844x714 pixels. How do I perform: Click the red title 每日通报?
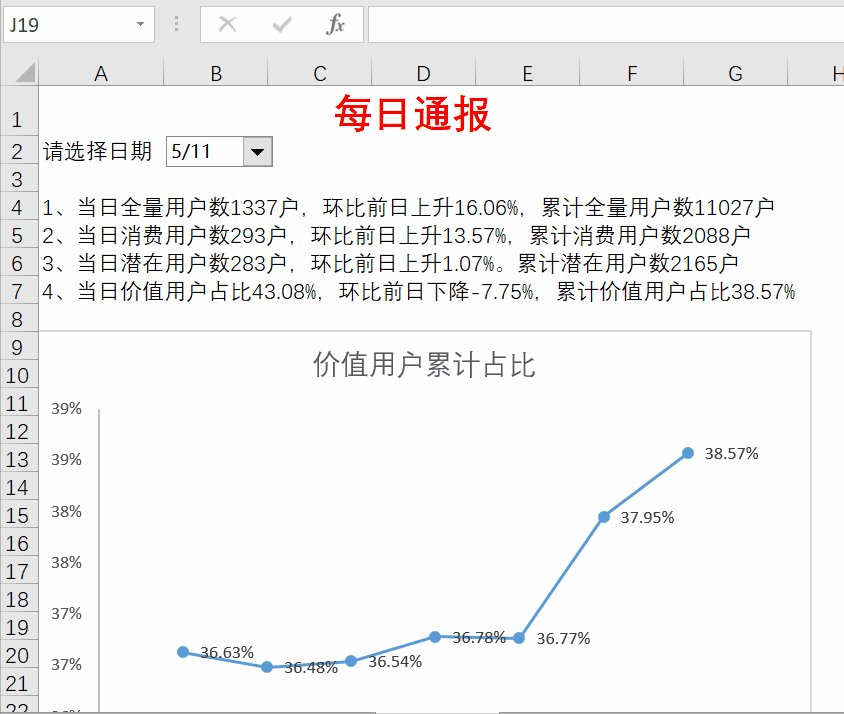(413, 114)
